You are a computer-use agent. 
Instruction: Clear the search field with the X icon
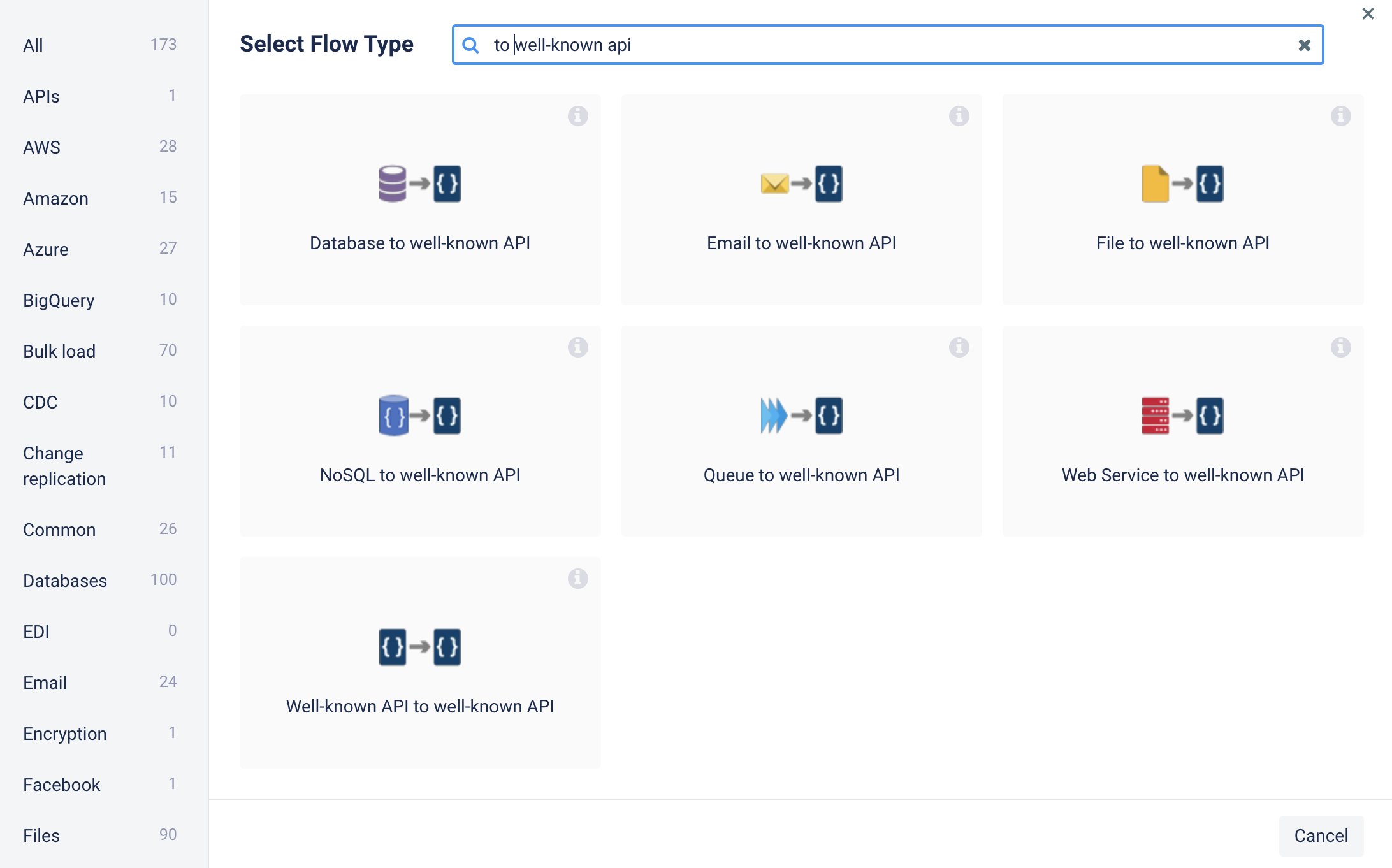pyautogui.click(x=1304, y=45)
